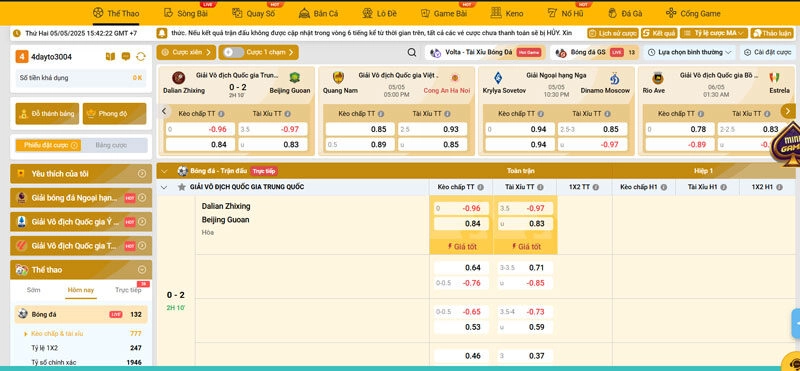Select 0.84 Beijing Guoan handicap odds in table
Image resolution: width=800 pixels, height=371 pixels.
point(461,224)
